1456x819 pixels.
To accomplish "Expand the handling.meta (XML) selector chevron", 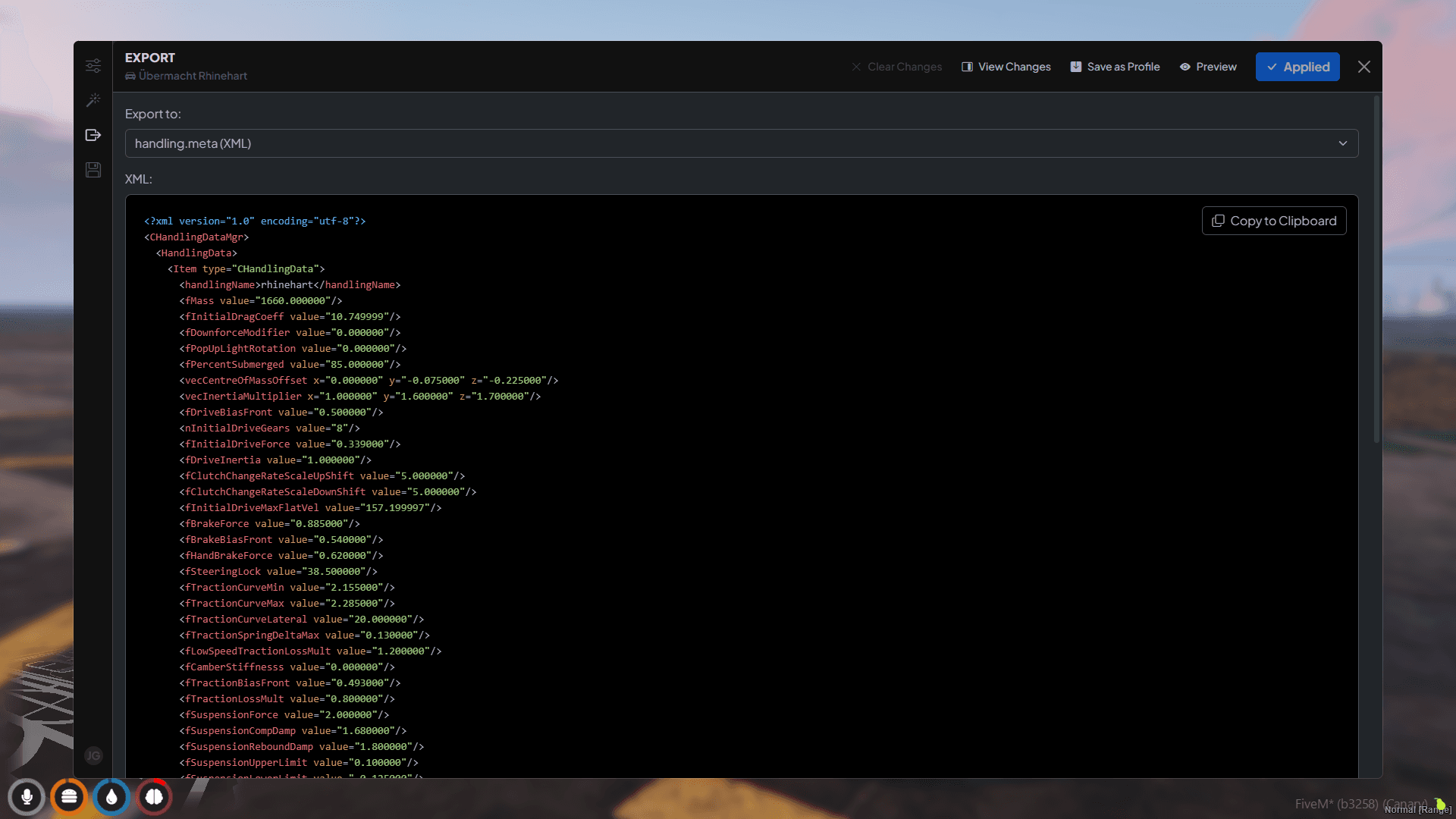I will tap(1342, 143).
